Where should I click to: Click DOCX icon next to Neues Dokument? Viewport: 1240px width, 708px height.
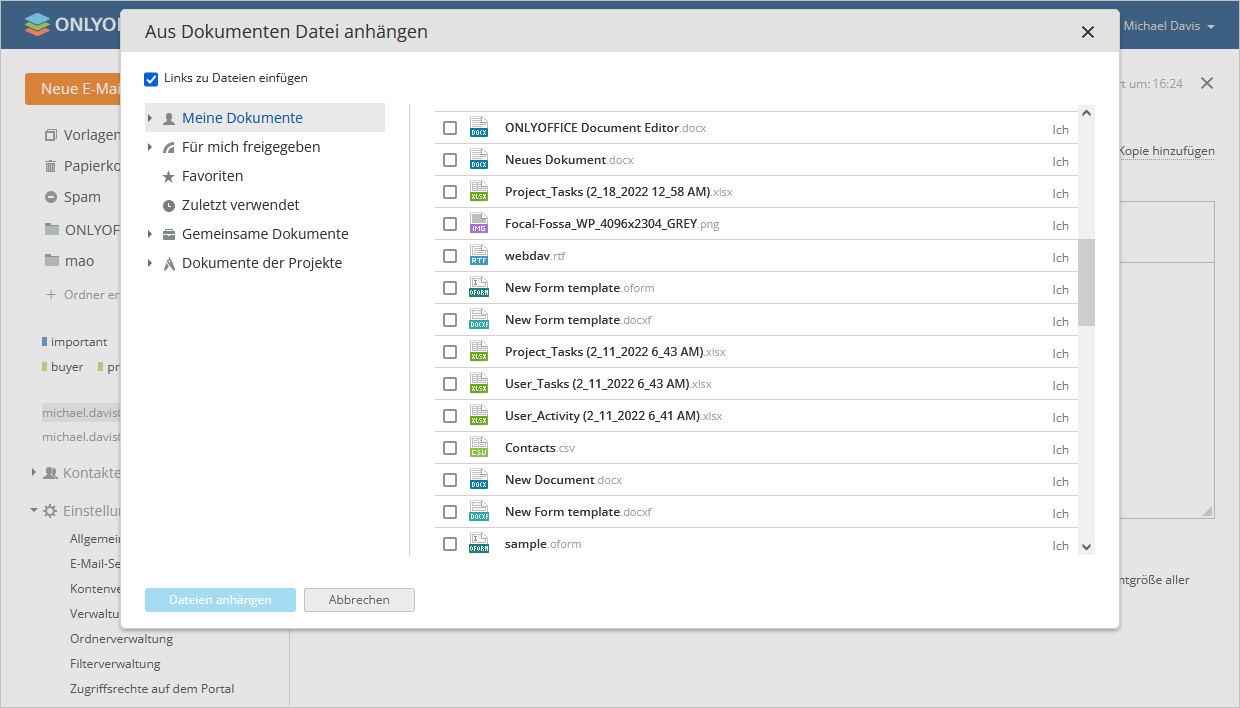[479, 160]
